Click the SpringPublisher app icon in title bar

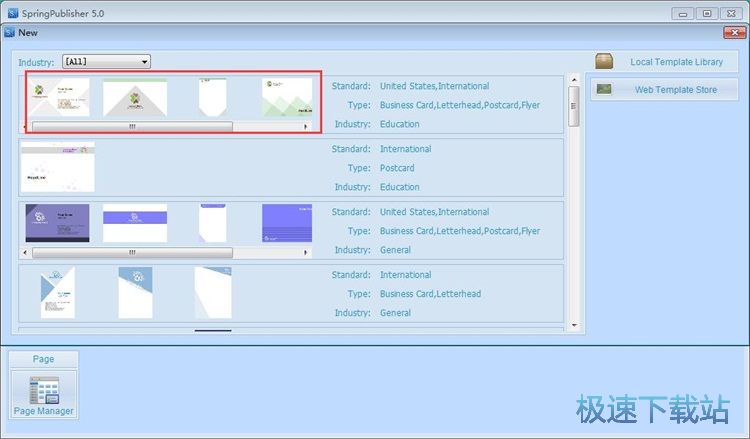point(13,13)
